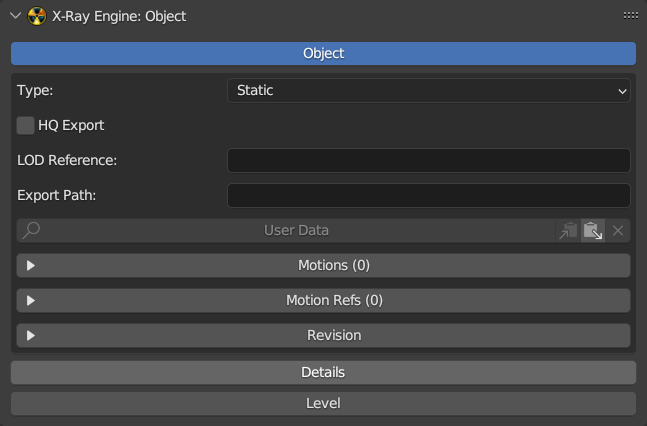Click the X-Ray Engine radiation icon
The image size is (647, 426).
coord(37,16)
